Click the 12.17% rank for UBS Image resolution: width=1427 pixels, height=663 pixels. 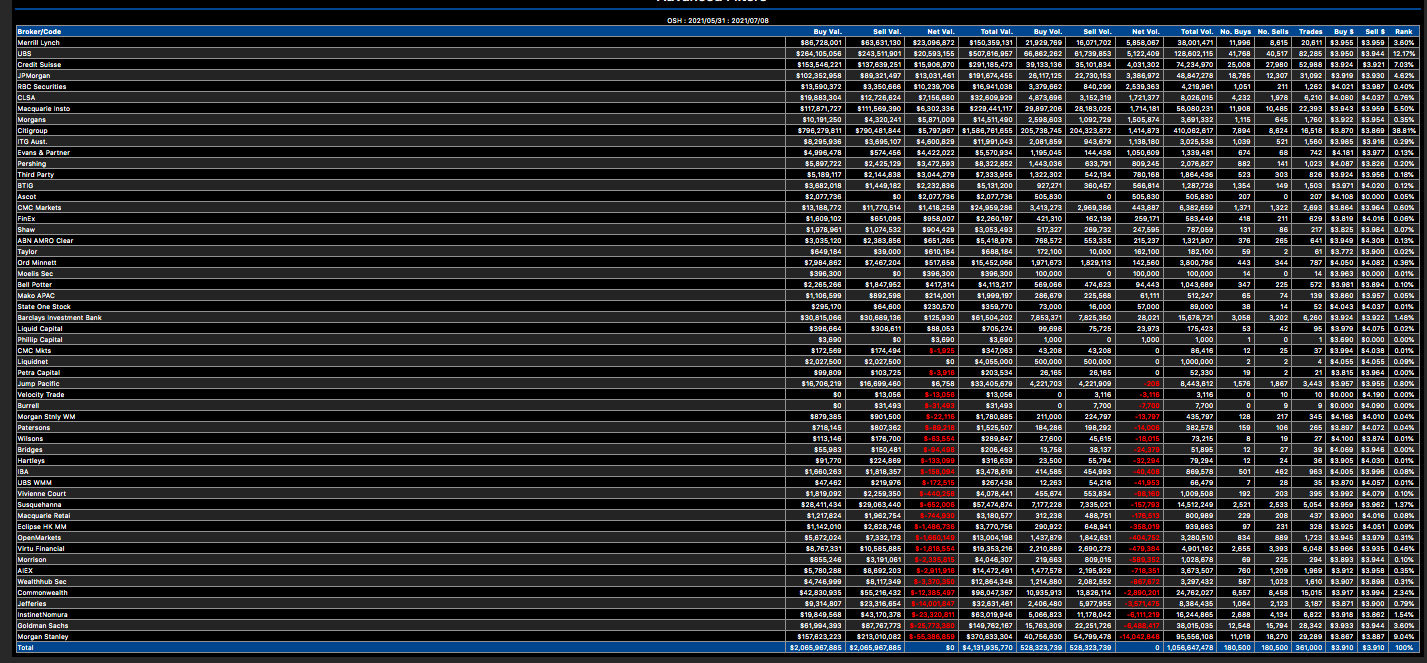pos(1403,53)
